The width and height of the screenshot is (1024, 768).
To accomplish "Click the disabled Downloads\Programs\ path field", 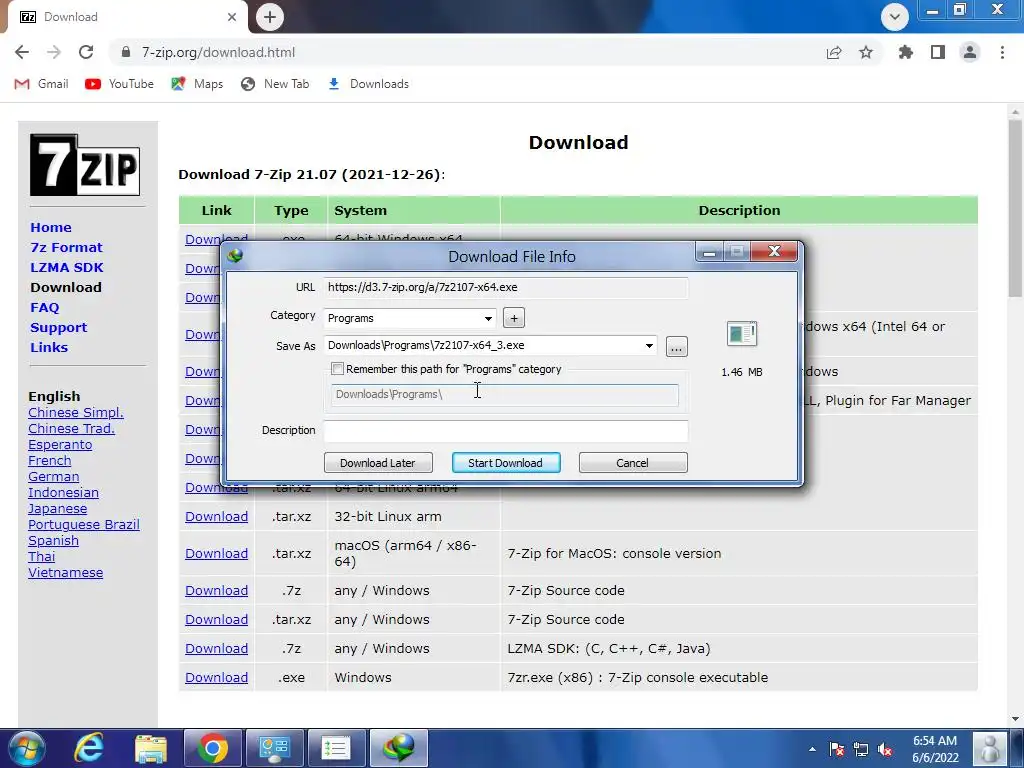I will 504,395.
